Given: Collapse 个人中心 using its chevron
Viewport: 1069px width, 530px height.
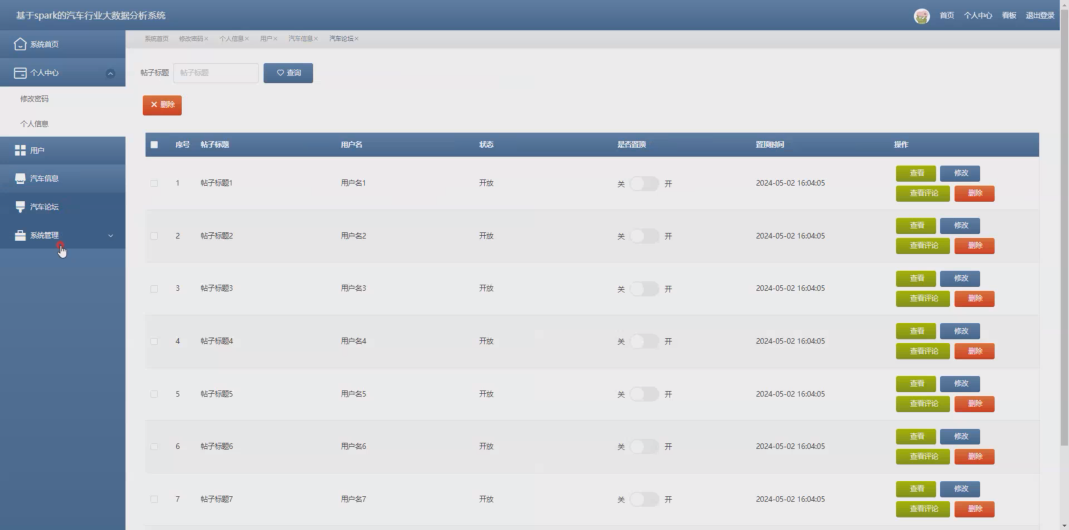Looking at the screenshot, I should coord(110,73).
